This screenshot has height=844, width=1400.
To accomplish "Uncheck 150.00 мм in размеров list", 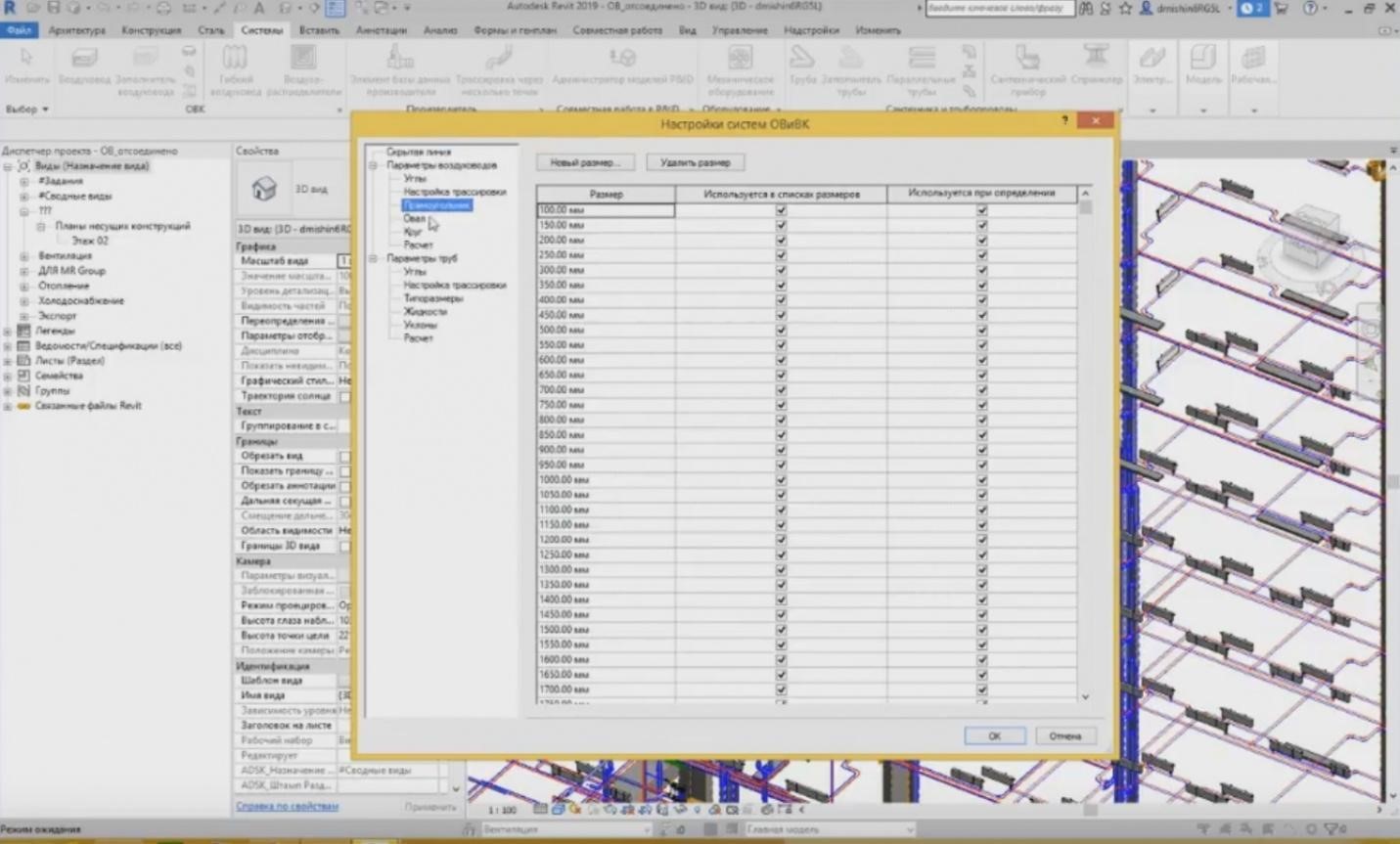I will [780, 225].
